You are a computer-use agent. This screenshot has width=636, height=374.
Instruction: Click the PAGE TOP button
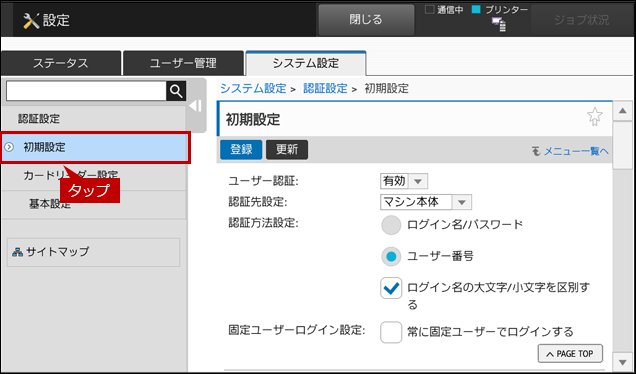(x=570, y=354)
